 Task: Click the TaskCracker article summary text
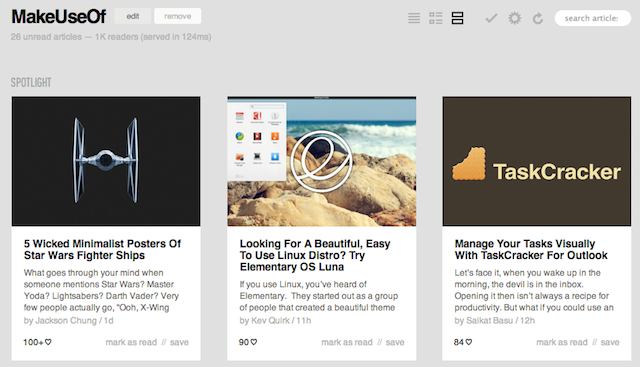534,290
